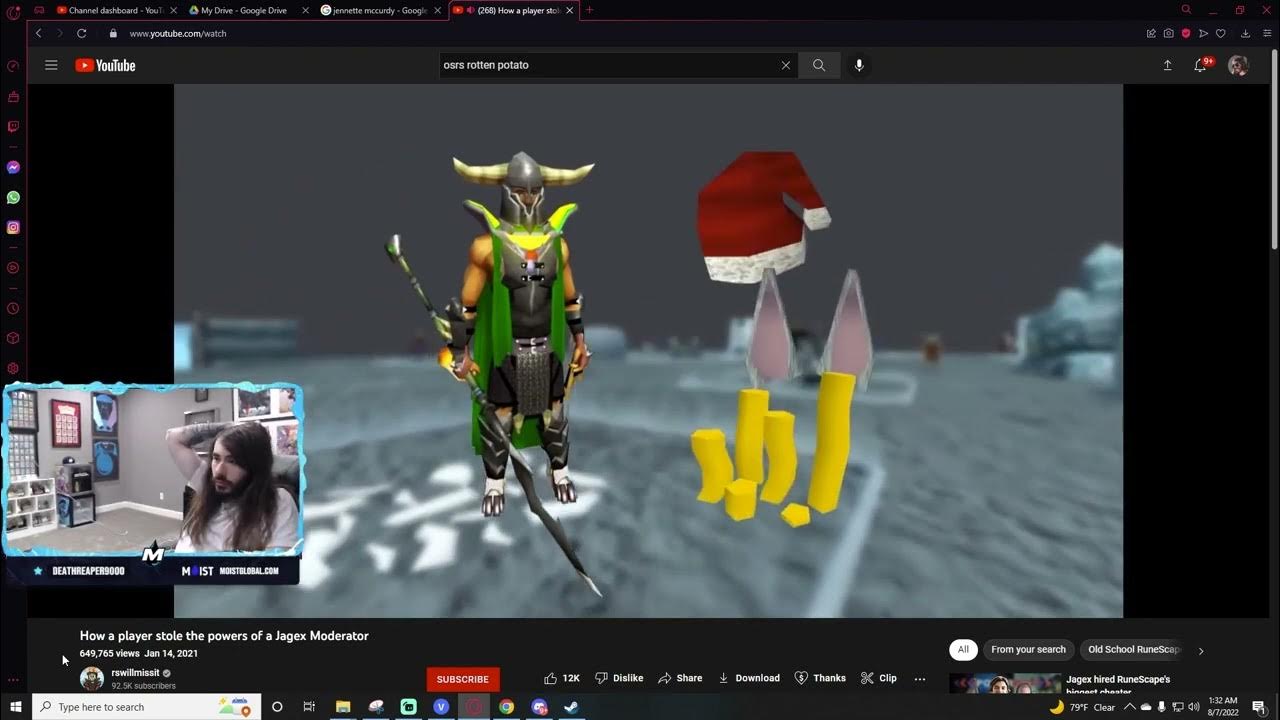The height and width of the screenshot is (720, 1280).
Task: Open sidebar settings gear icon
Action: [x=13, y=368]
